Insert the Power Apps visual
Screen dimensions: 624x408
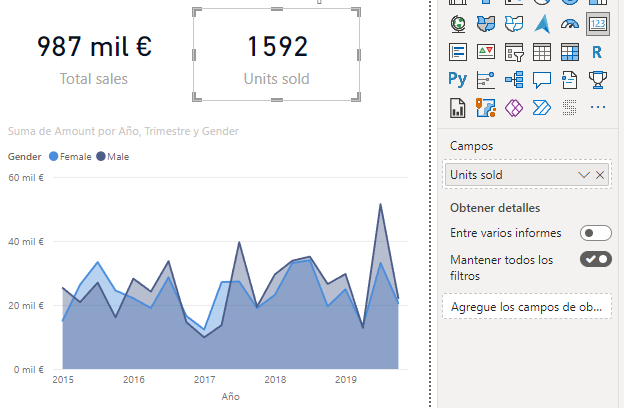tap(514, 107)
